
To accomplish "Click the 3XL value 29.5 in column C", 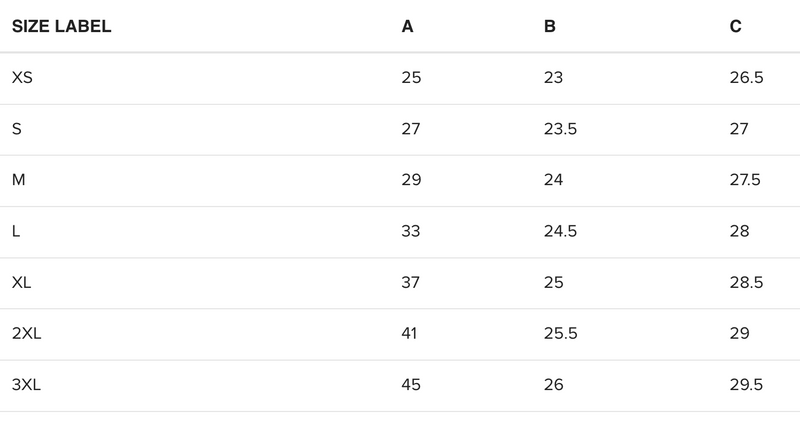I will point(747,385).
